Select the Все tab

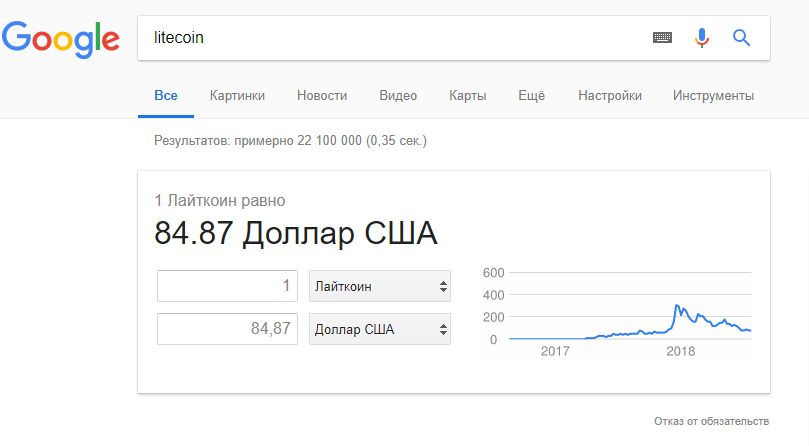point(166,96)
